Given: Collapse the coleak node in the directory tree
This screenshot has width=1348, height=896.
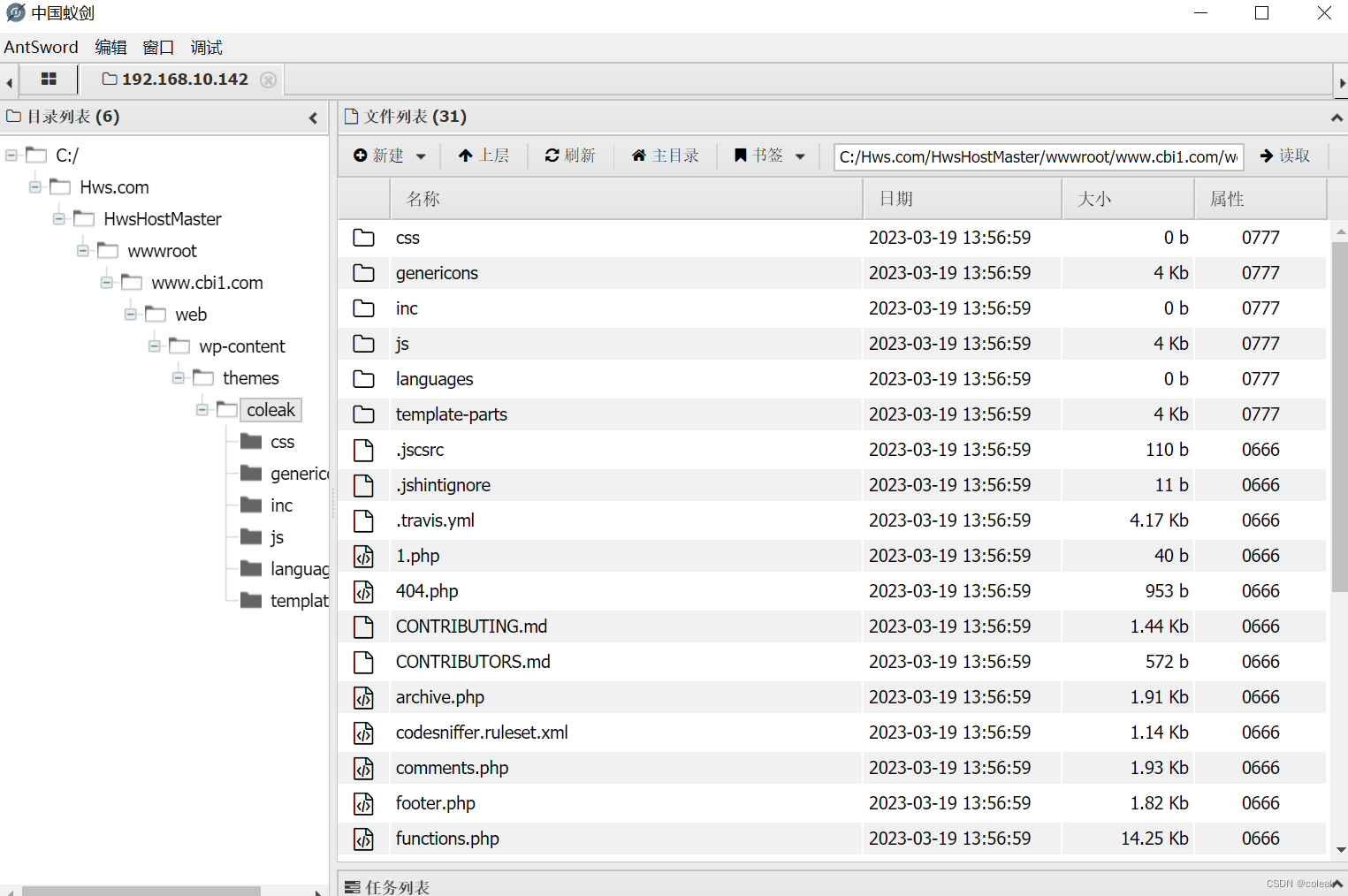Looking at the screenshot, I should [202, 409].
